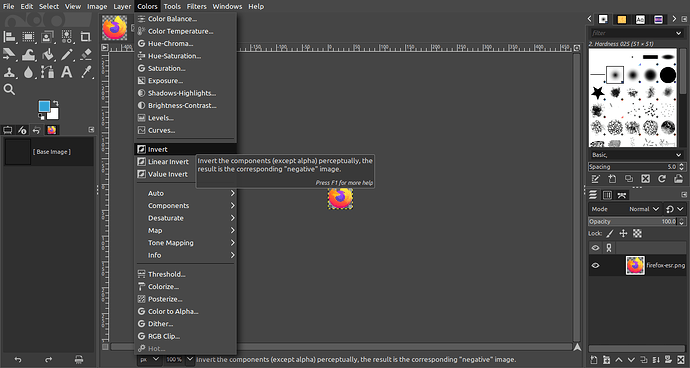690x368 pixels.
Task: Open Brightness-Contrast from the Colors menu
Action: click(x=185, y=105)
